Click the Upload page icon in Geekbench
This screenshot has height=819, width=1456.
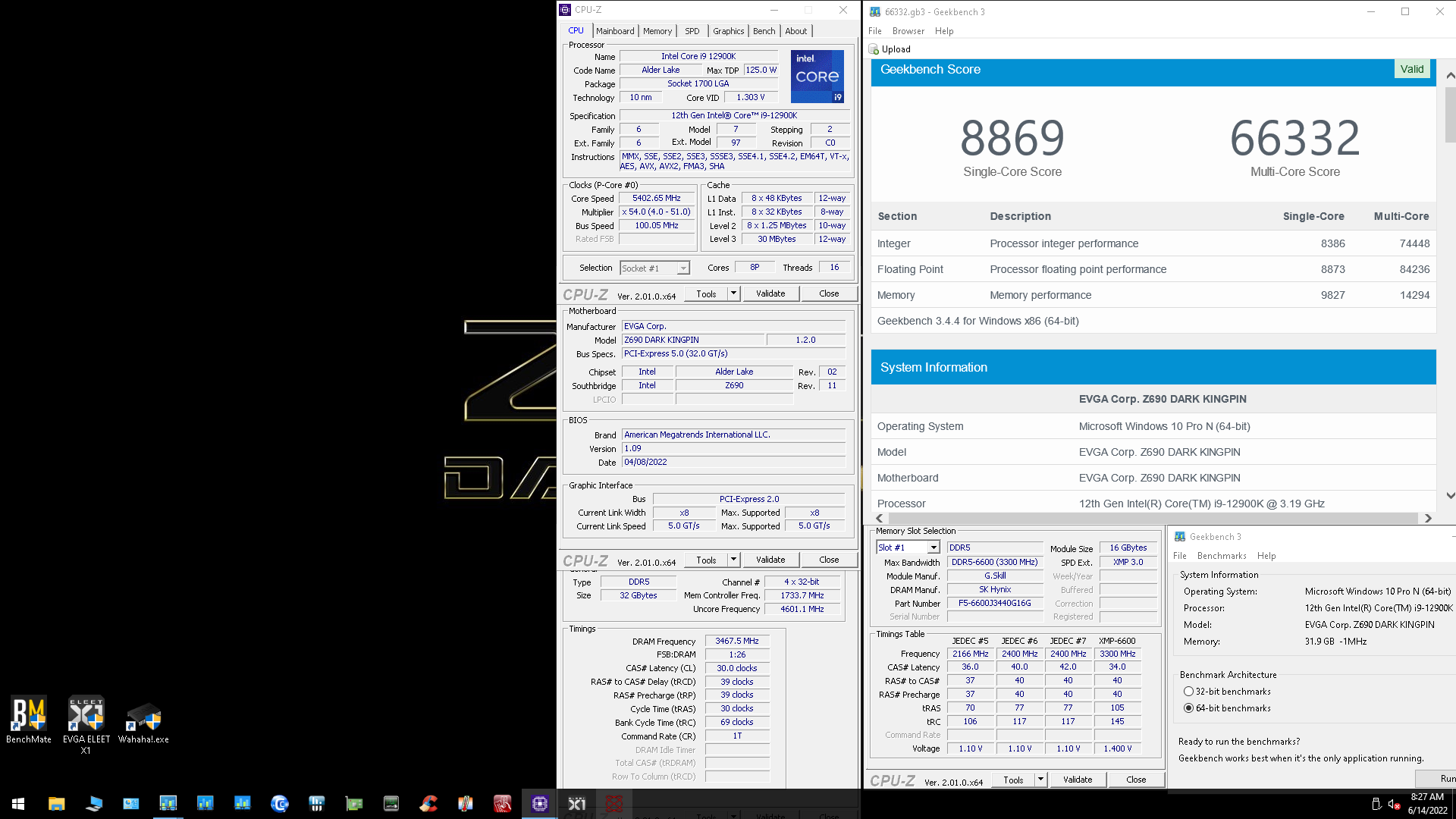coord(874,49)
